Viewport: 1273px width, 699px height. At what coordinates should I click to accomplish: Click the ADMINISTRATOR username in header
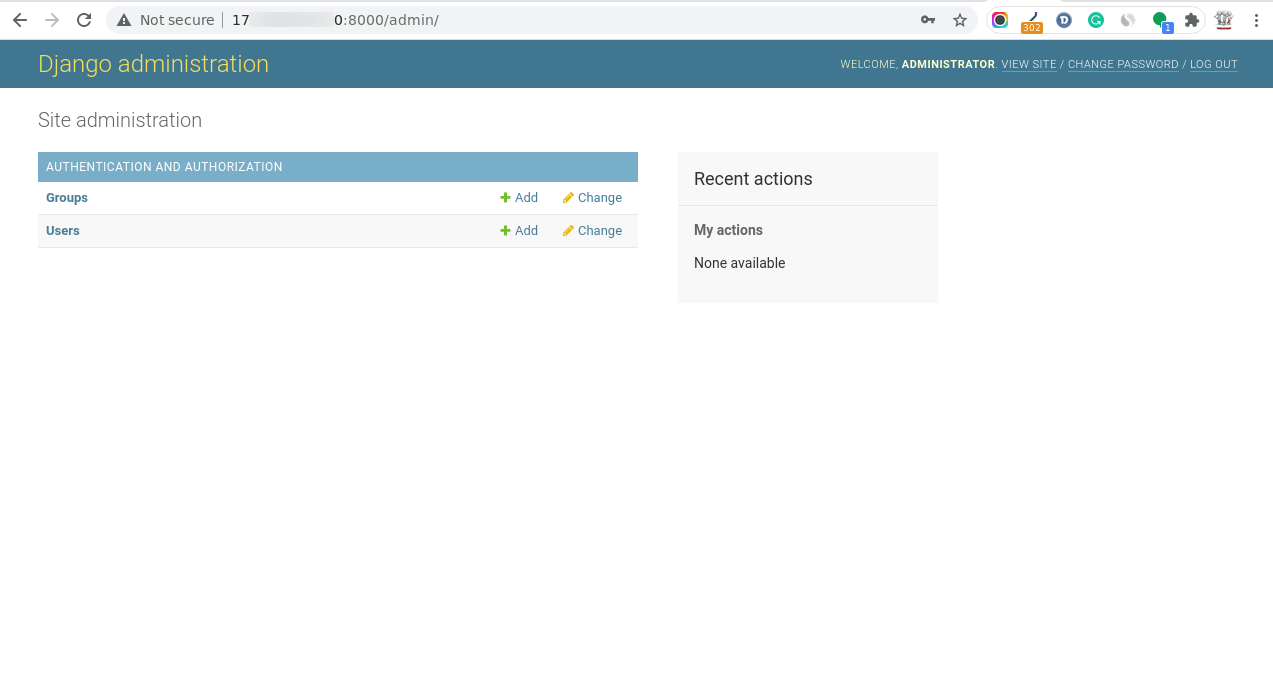(948, 64)
